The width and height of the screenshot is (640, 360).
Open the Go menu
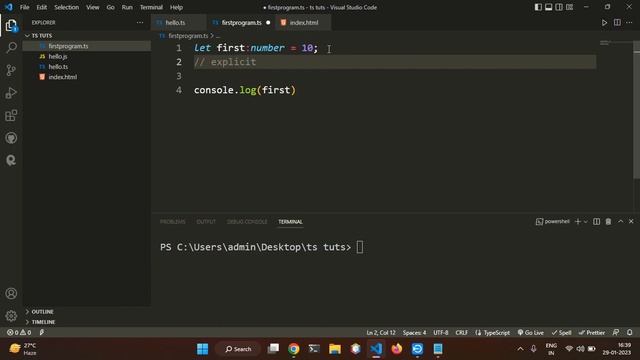coord(111,7)
